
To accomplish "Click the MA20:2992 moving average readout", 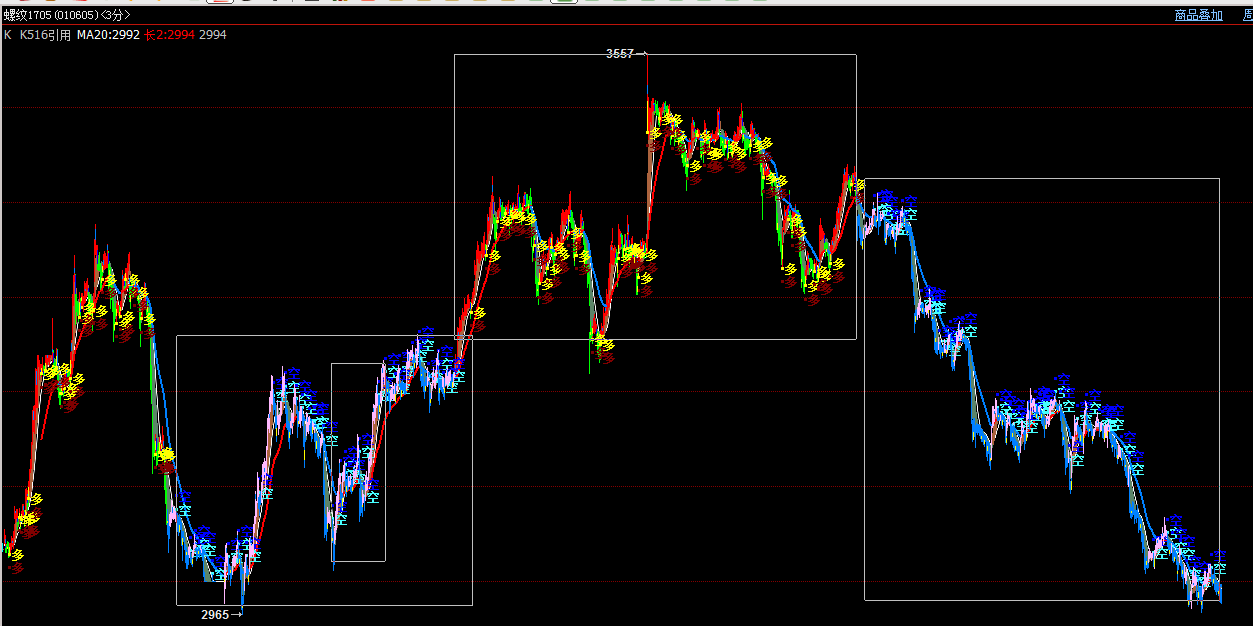I will (108, 35).
